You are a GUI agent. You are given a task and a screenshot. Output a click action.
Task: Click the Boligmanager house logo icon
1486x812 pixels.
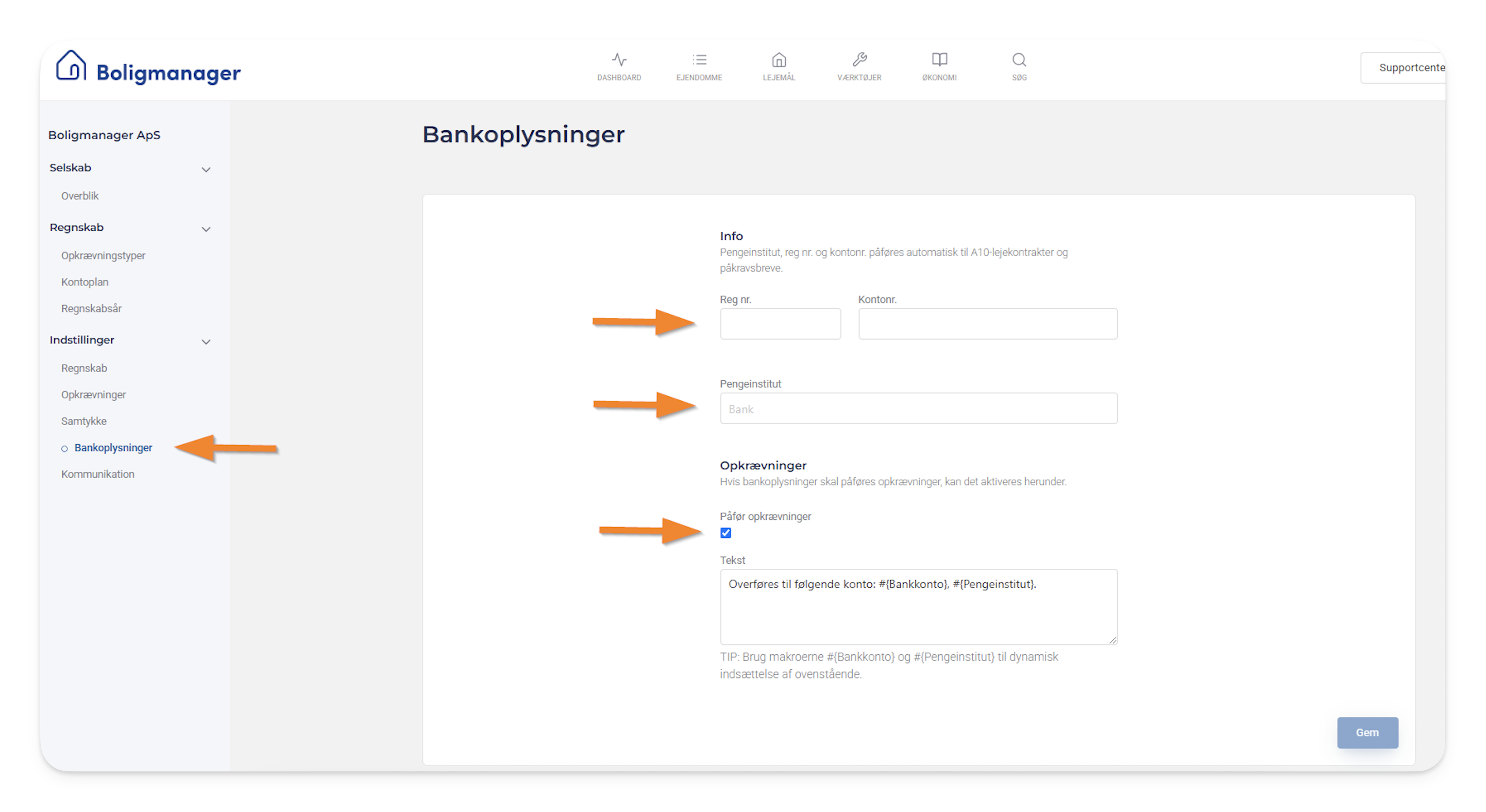(x=71, y=65)
